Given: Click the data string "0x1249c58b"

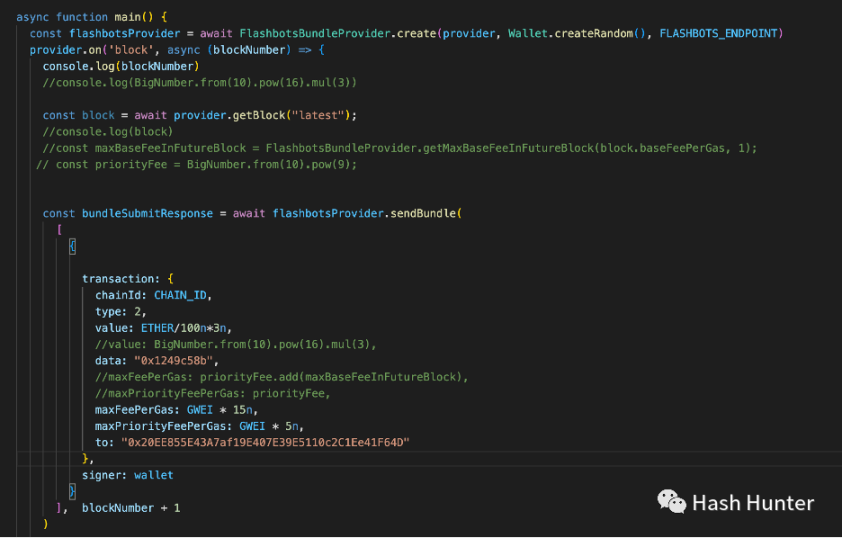Looking at the screenshot, I should click(x=173, y=361).
